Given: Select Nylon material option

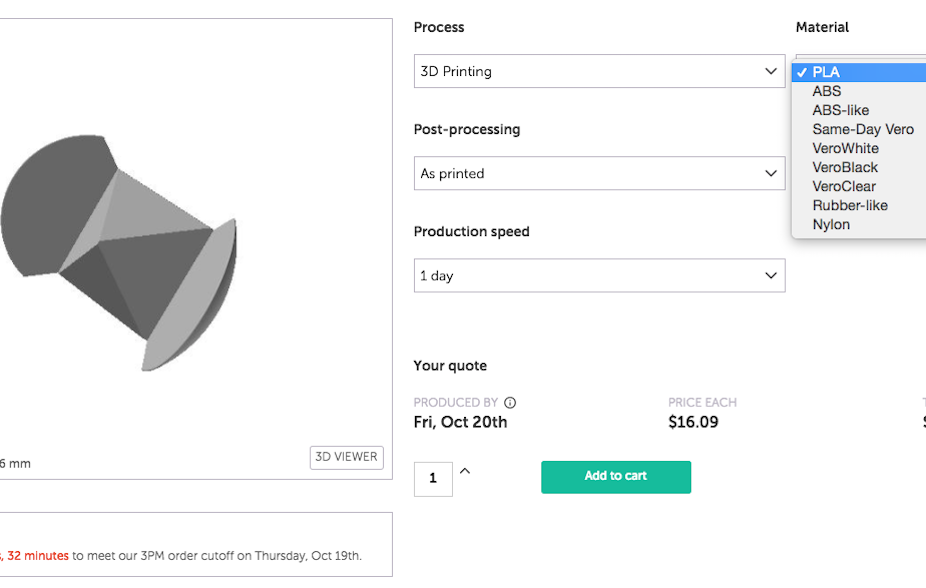Looking at the screenshot, I should (859, 224).
